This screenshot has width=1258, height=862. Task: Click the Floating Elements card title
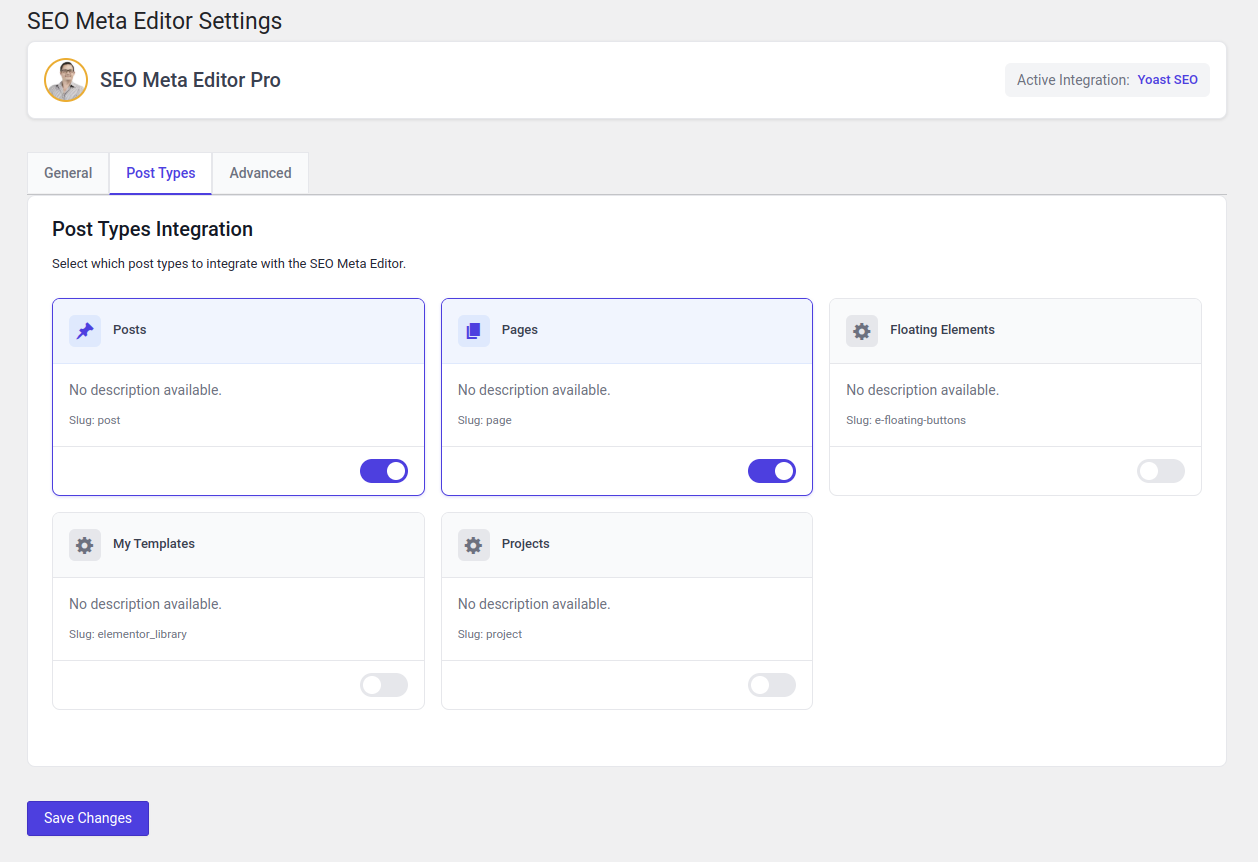coord(942,330)
